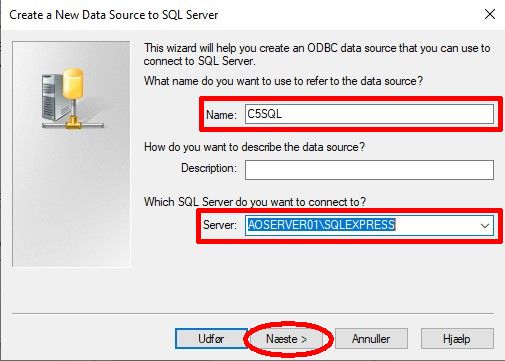
Task: Open help via the Hjælp button
Action: [457, 339]
